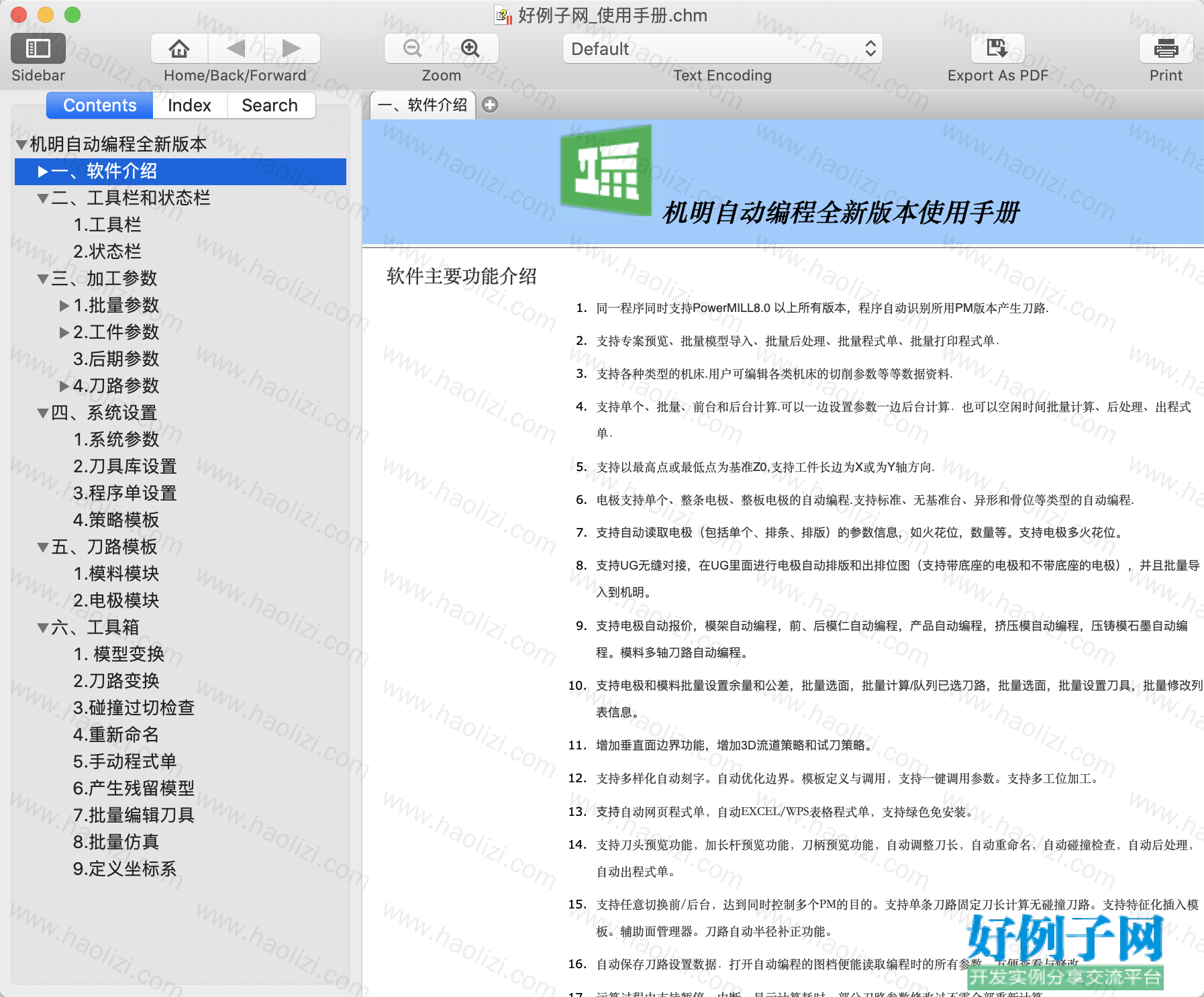1204x997 pixels.
Task: Open the 1. 模型变换 topic
Action: (x=119, y=654)
